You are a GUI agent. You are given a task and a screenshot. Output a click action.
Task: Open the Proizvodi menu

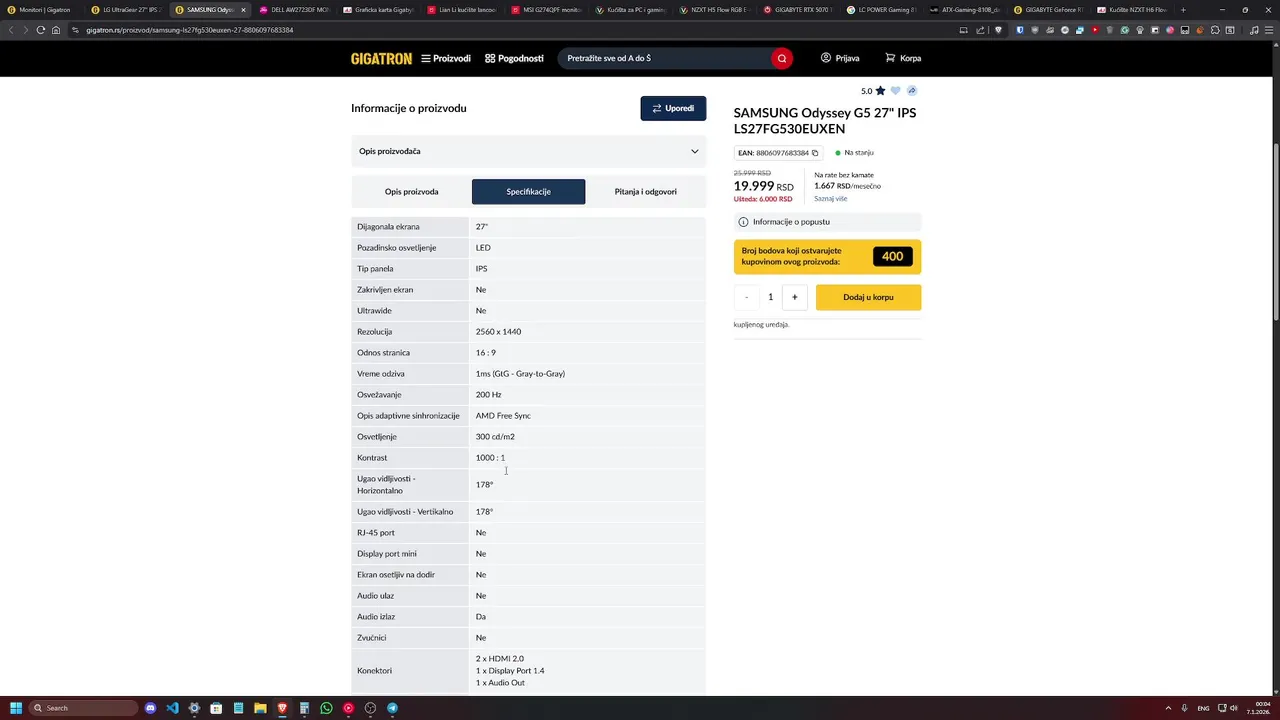pyautogui.click(x=446, y=58)
